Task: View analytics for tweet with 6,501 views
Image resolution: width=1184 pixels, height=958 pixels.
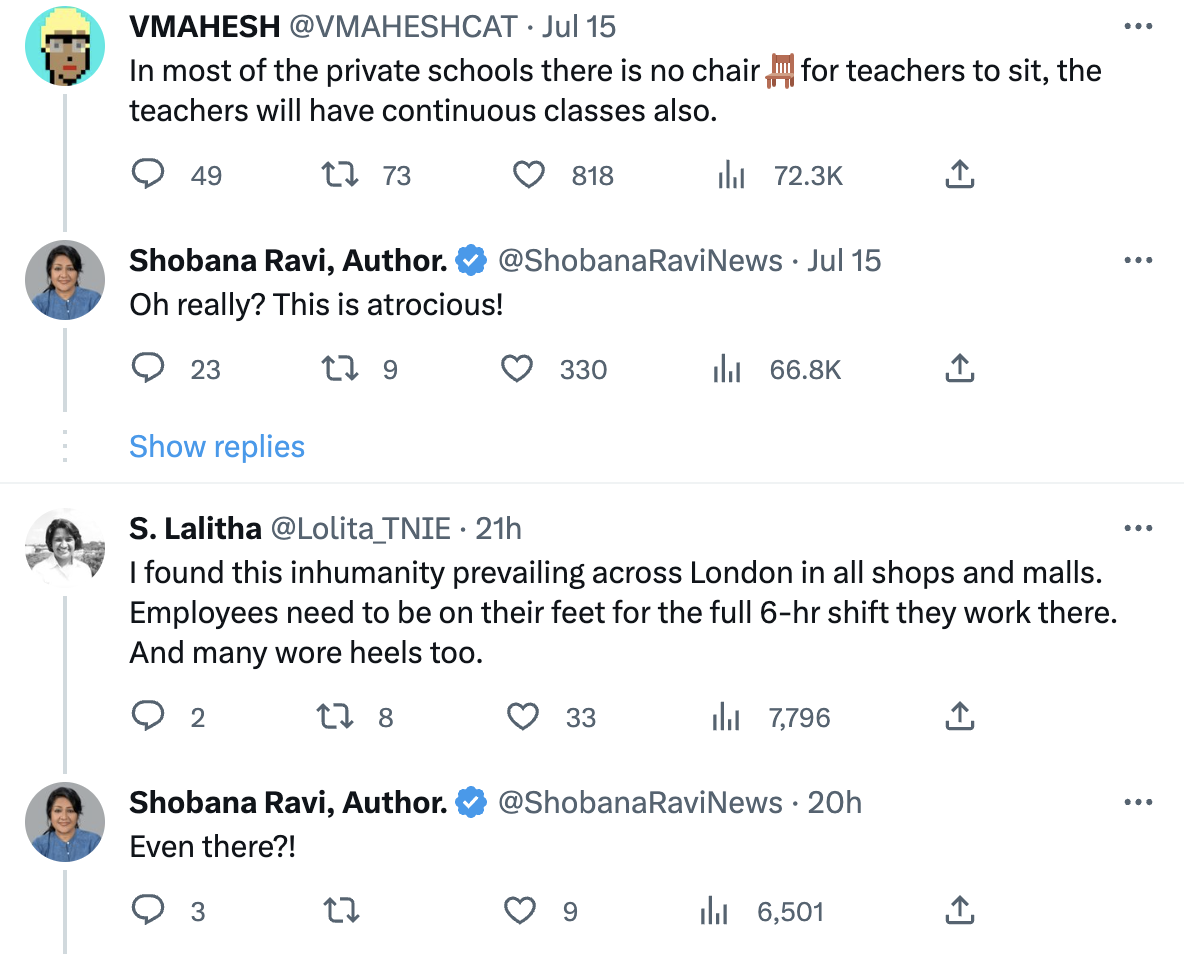Action: 713,911
